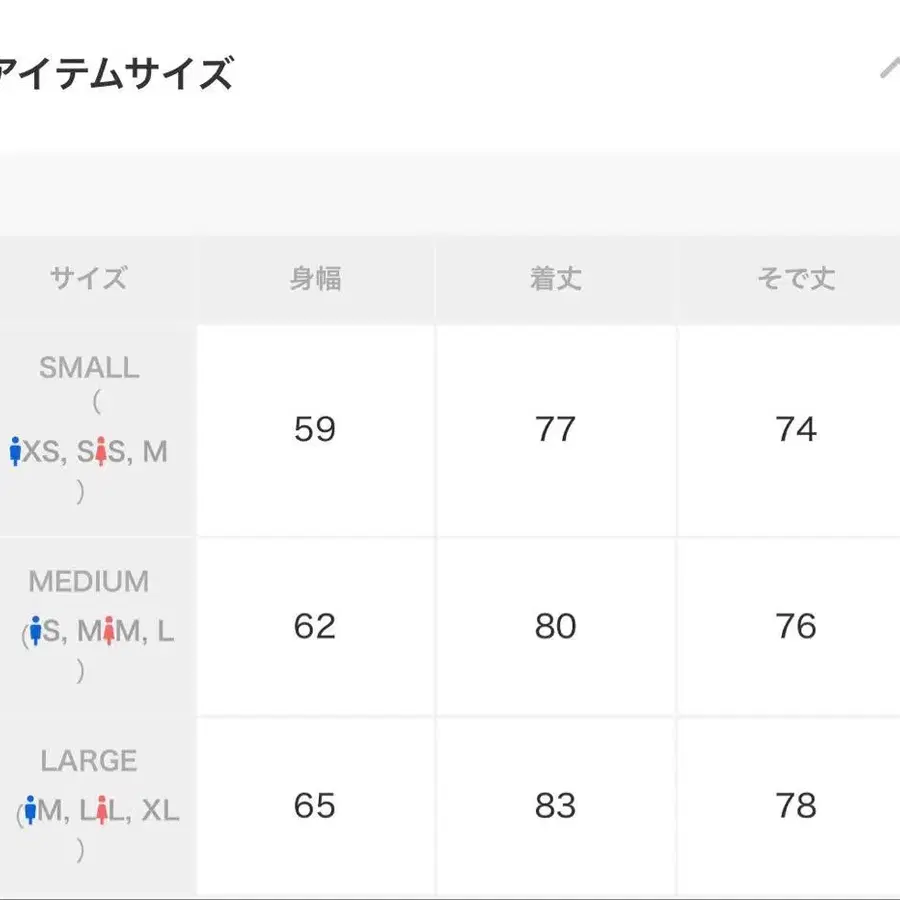Select the そで丈 column header
The image size is (900, 900).
click(795, 280)
